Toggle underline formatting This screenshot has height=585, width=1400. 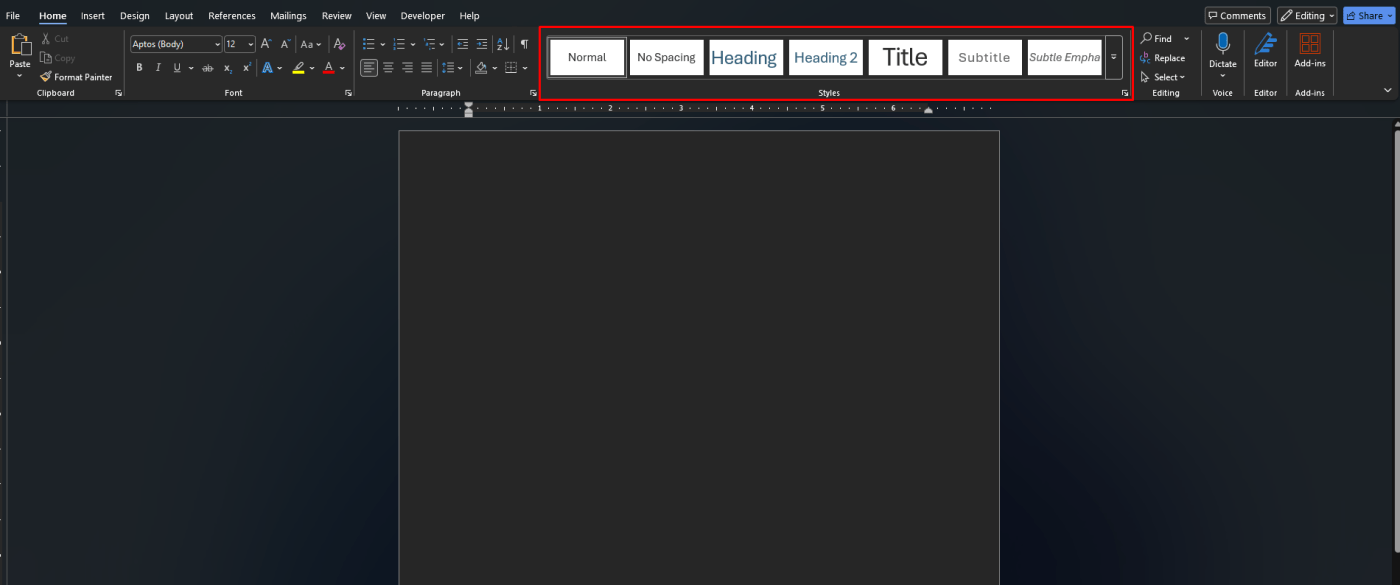(x=177, y=68)
